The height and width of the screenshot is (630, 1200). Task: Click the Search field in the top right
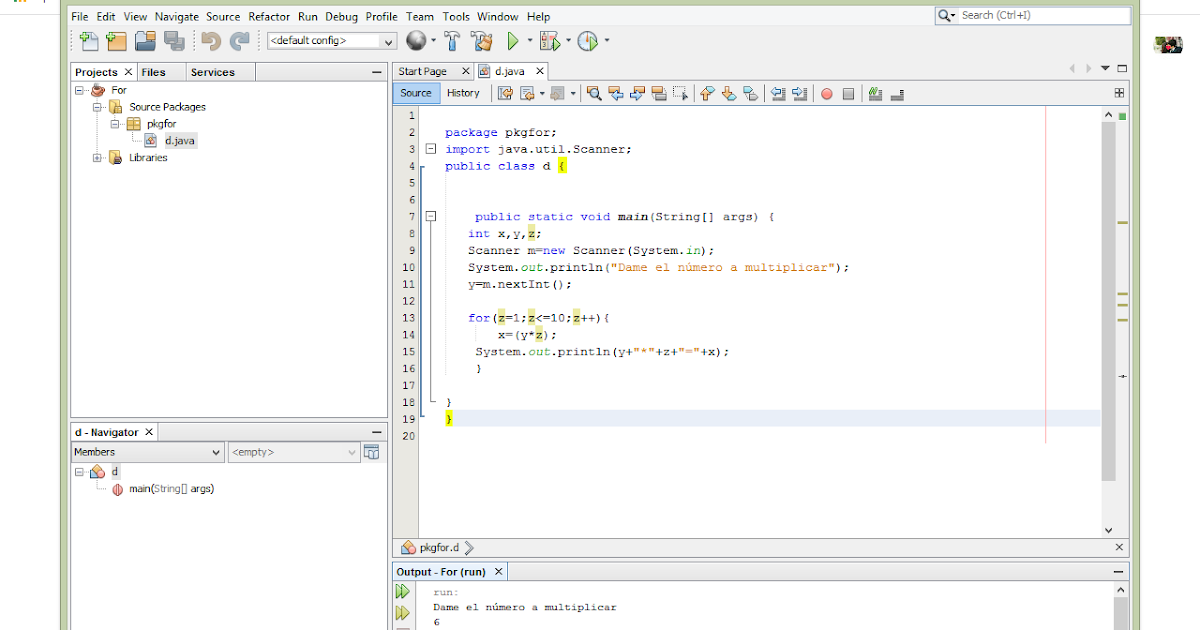click(x=1035, y=15)
